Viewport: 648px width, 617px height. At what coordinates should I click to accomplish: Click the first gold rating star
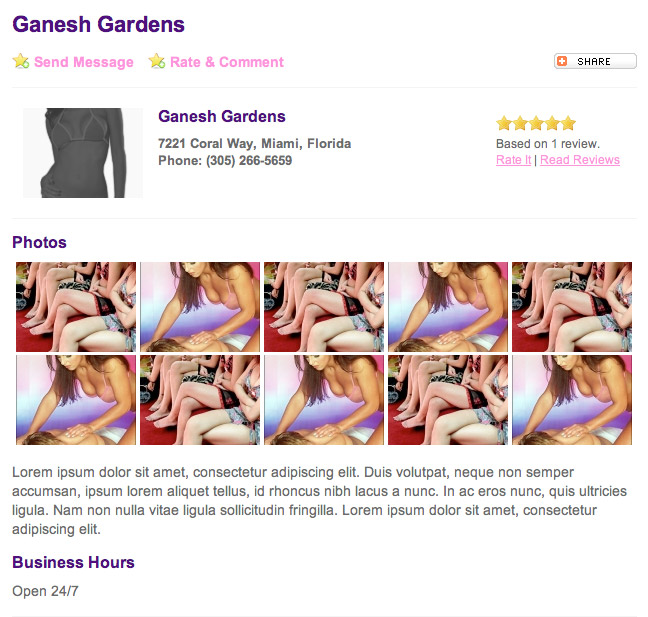click(x=503, y=123)
